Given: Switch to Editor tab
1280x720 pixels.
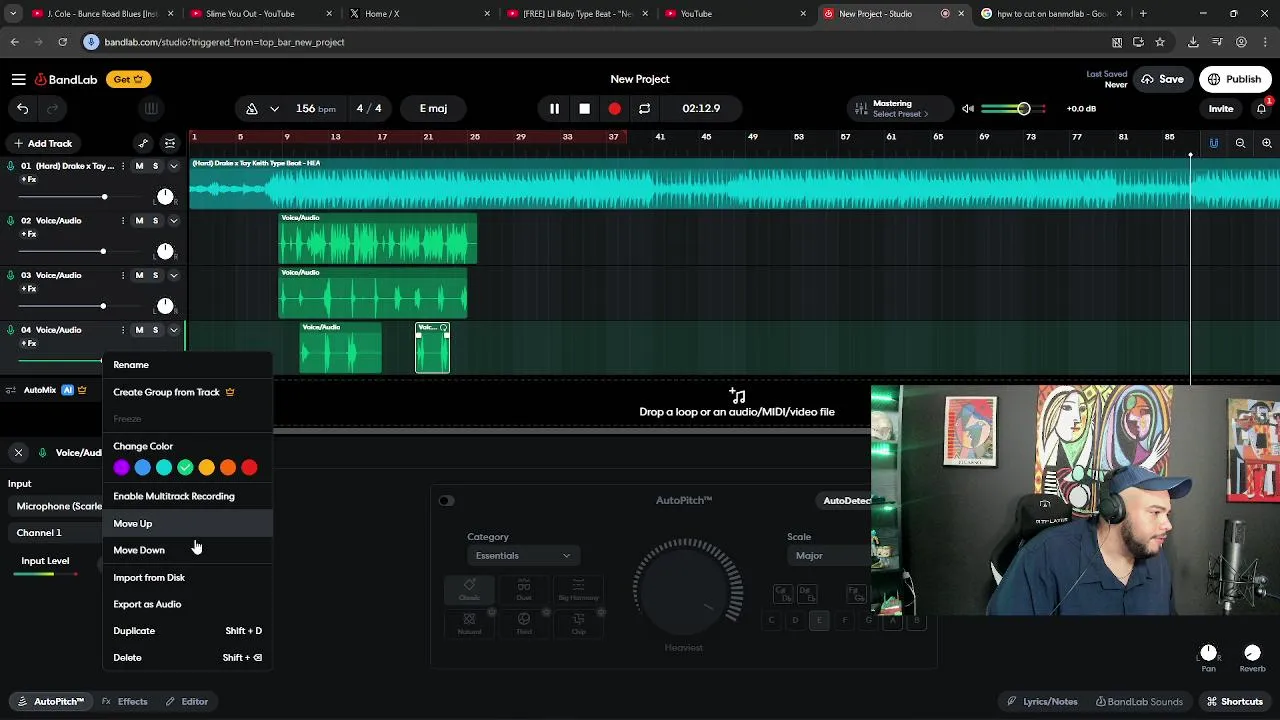Looking at the screenshot, I should coord(187,701).
